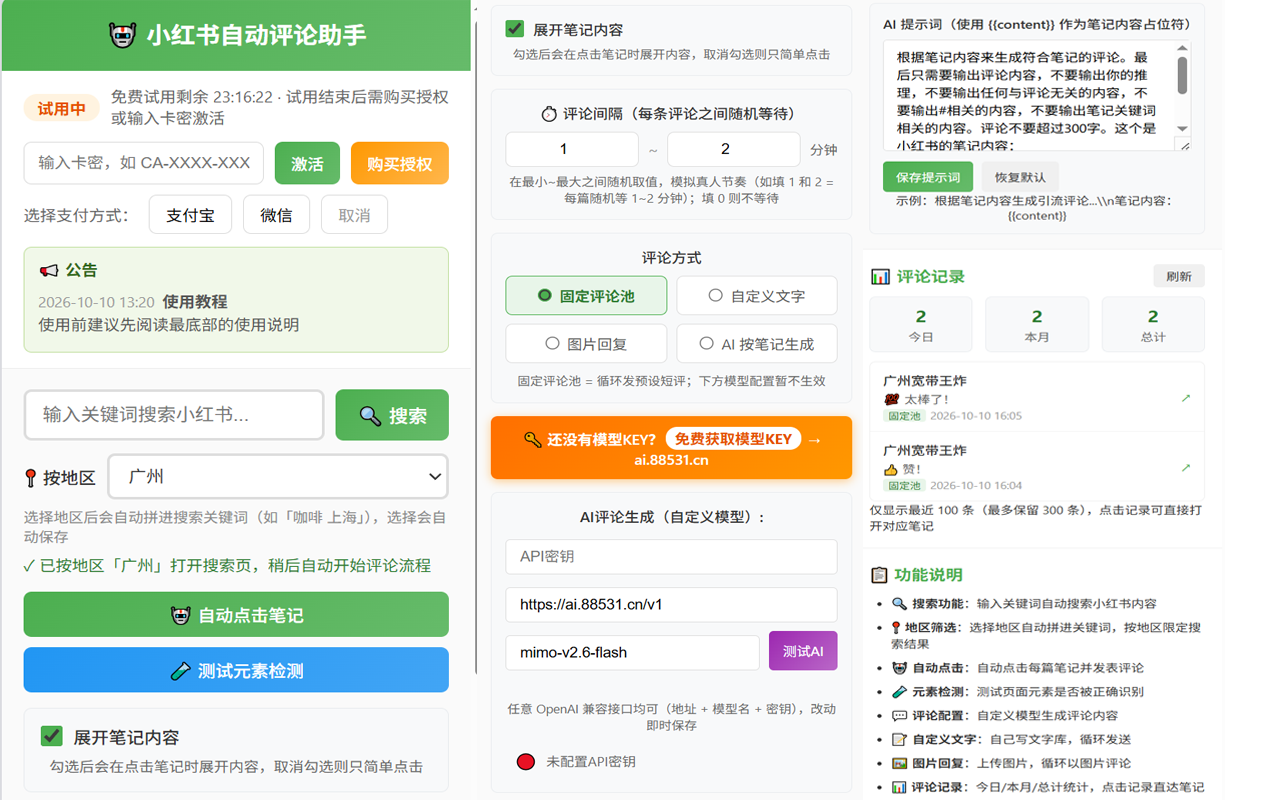Screen dimensions: 1280x800
Task: Choose 微信 payment method
Action: [x=276, y=215]
